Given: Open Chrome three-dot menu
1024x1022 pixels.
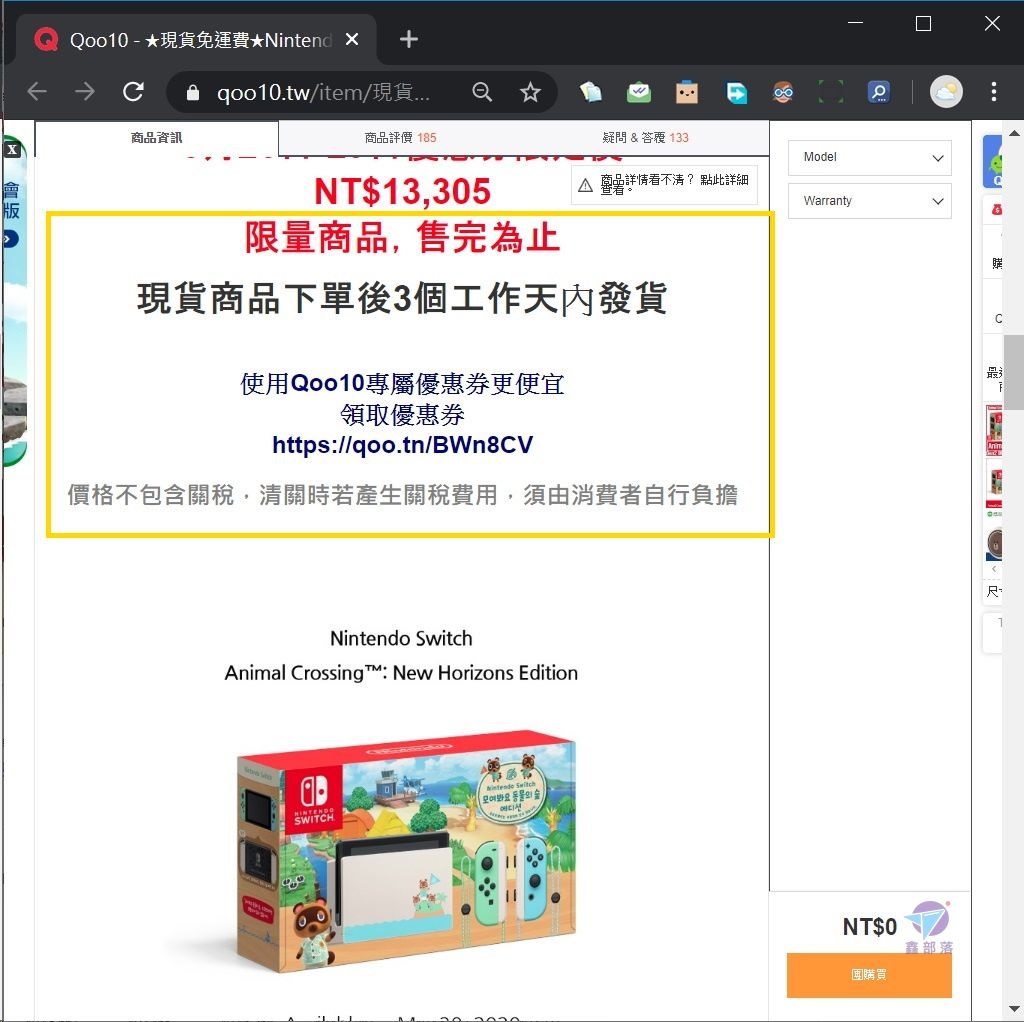Looking at the screenshot, I should click(993, 92).
